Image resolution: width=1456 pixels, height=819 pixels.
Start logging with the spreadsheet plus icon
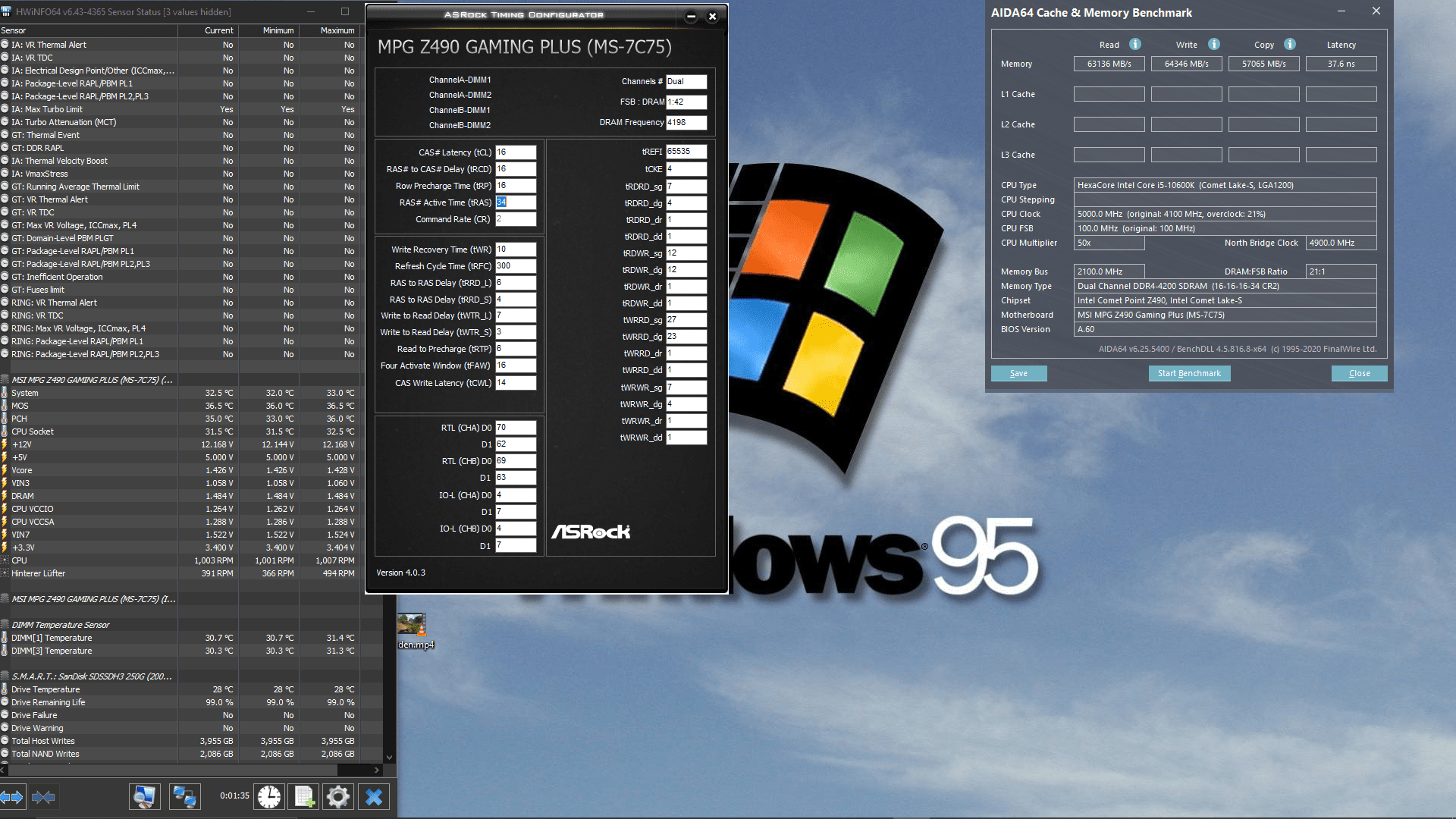coord(304,797)
